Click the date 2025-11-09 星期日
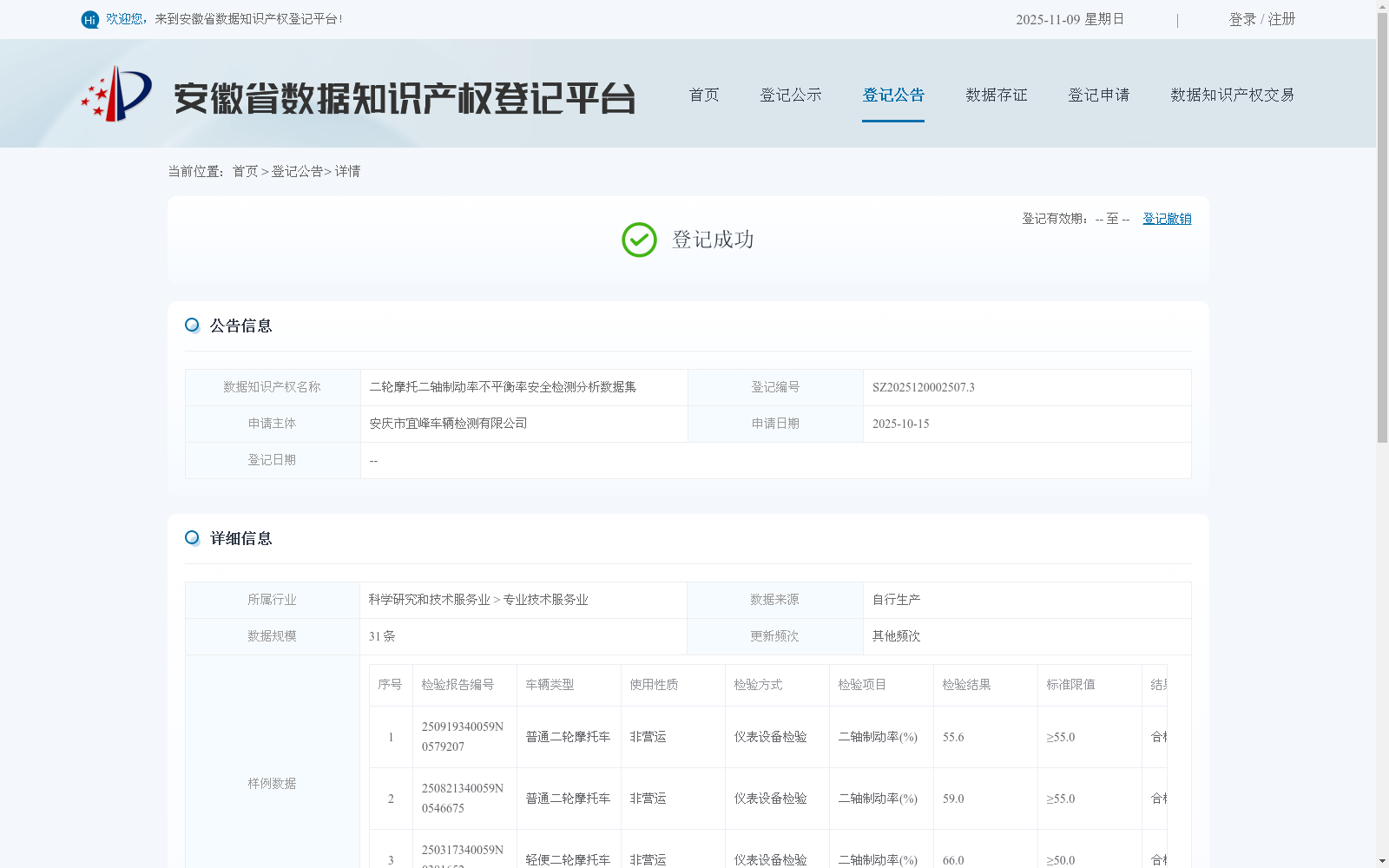 pyautogui.click(x=1070, y=19)
